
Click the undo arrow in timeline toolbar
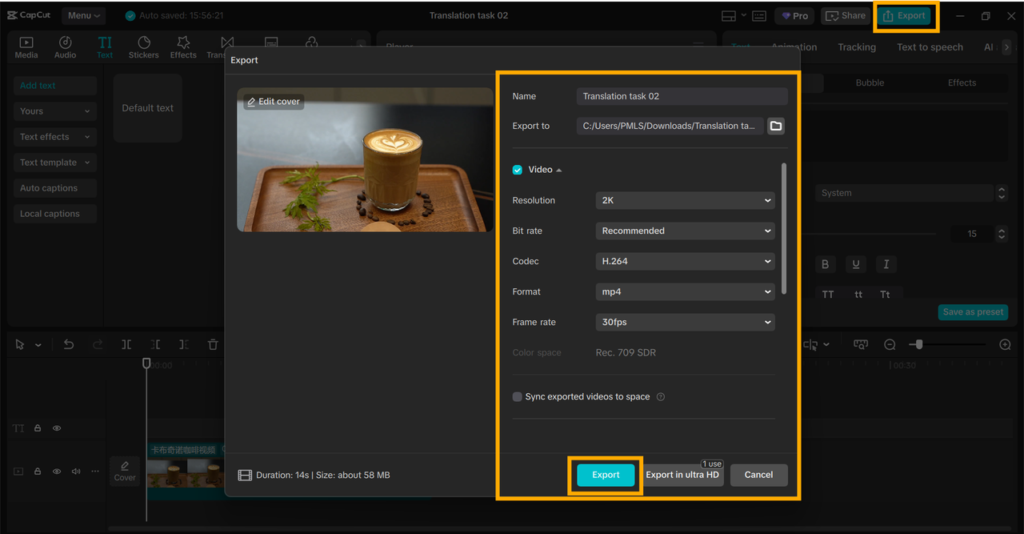(69, 345)
